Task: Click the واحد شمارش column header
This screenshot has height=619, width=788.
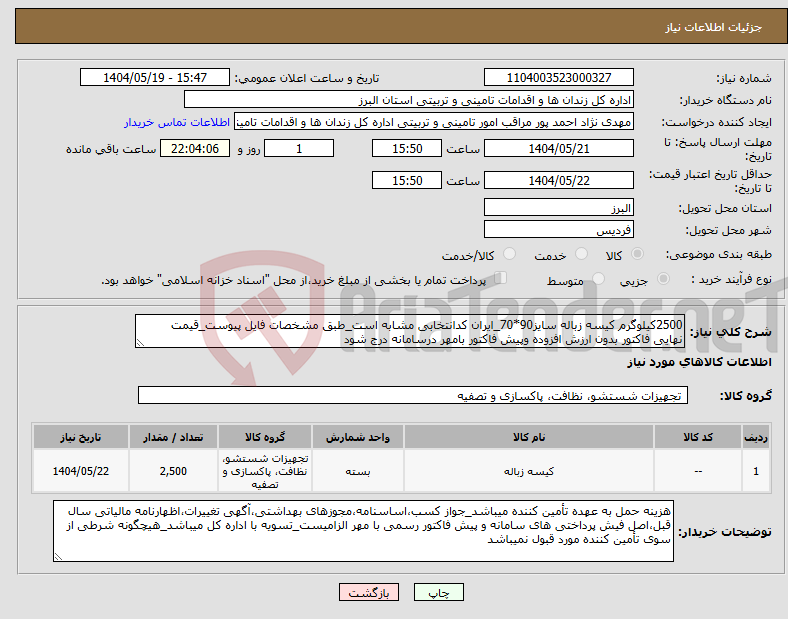Action: click(358, 437)
